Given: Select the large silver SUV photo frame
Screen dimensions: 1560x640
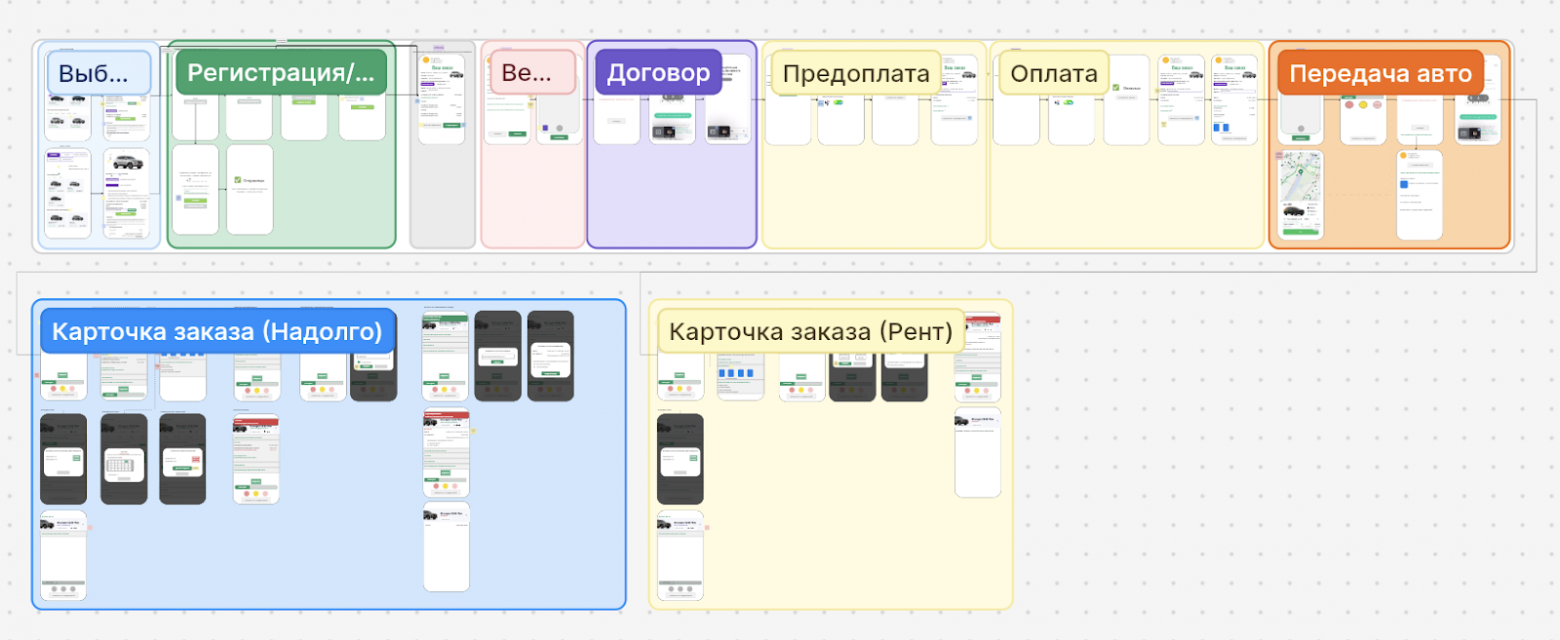Looking at the screenshot, I should (x=126, y=194).
